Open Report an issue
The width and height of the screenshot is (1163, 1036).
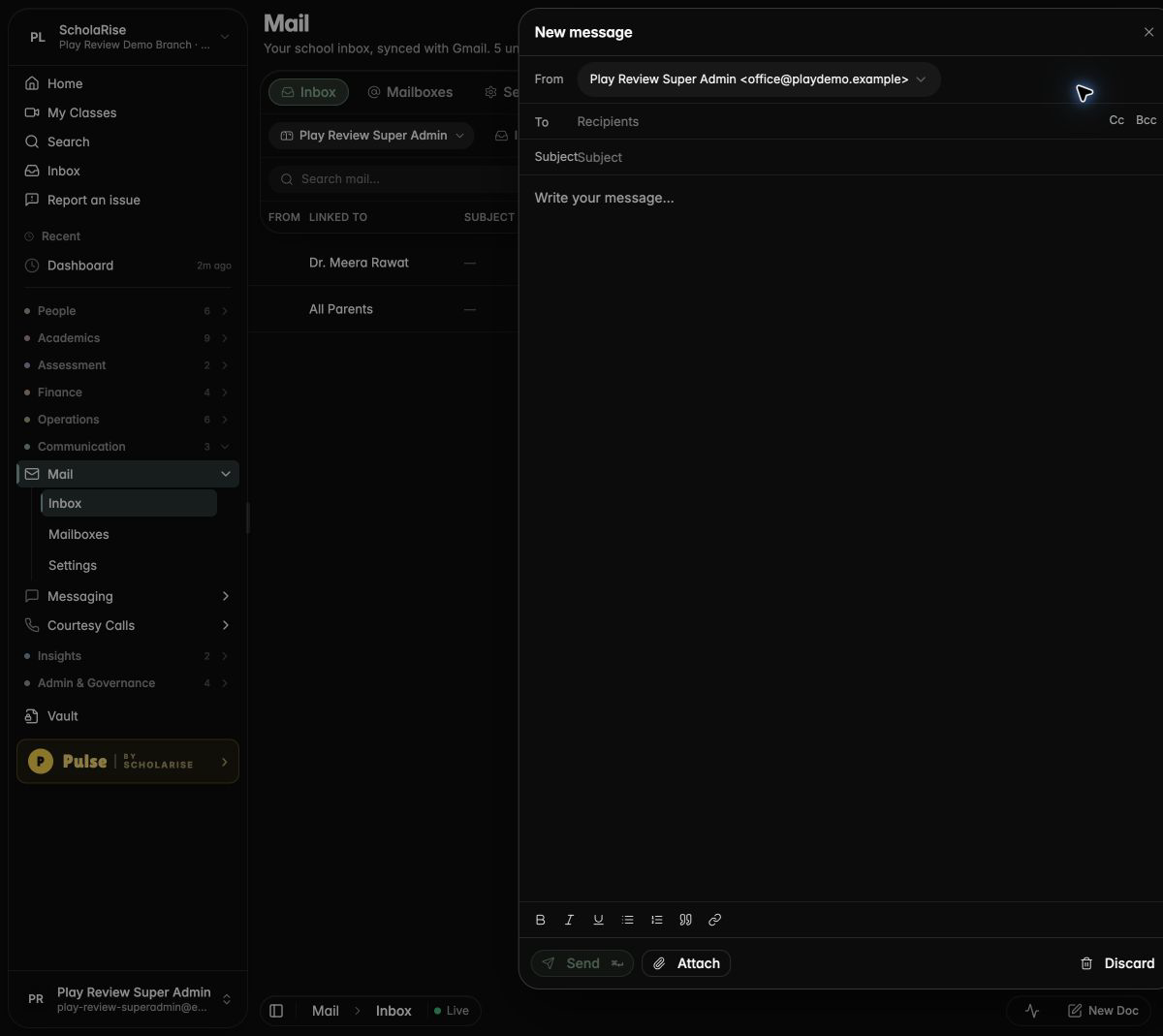click(128, 200)
